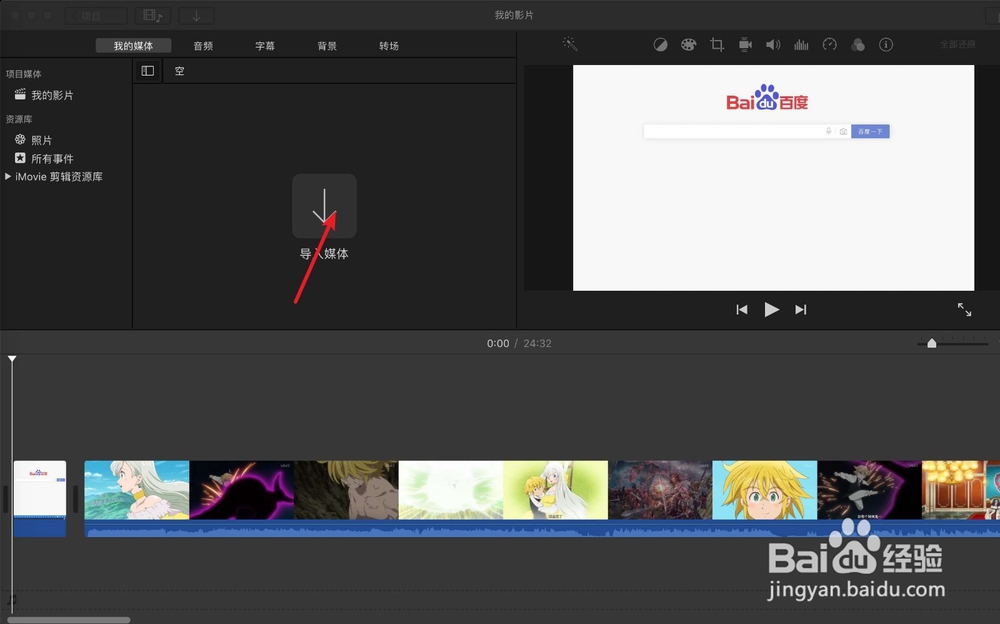This screenshot has width=1000, height=624.
Task: Click the import media arrow button
Action: [324, 206]
